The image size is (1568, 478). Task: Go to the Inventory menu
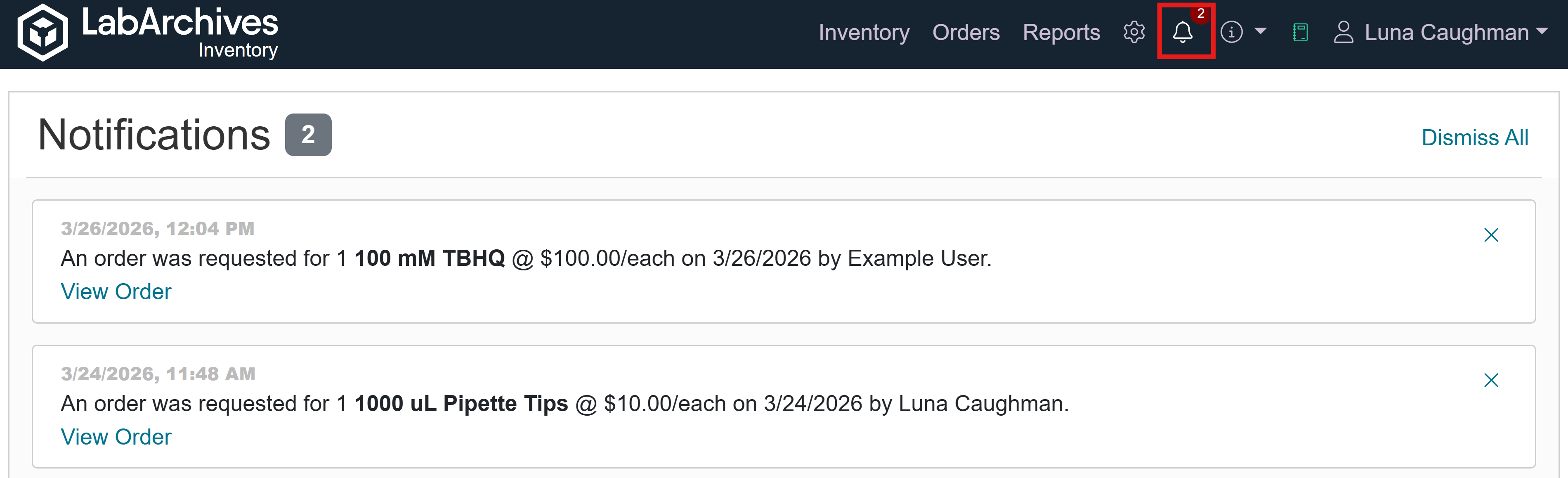[864, 32]
